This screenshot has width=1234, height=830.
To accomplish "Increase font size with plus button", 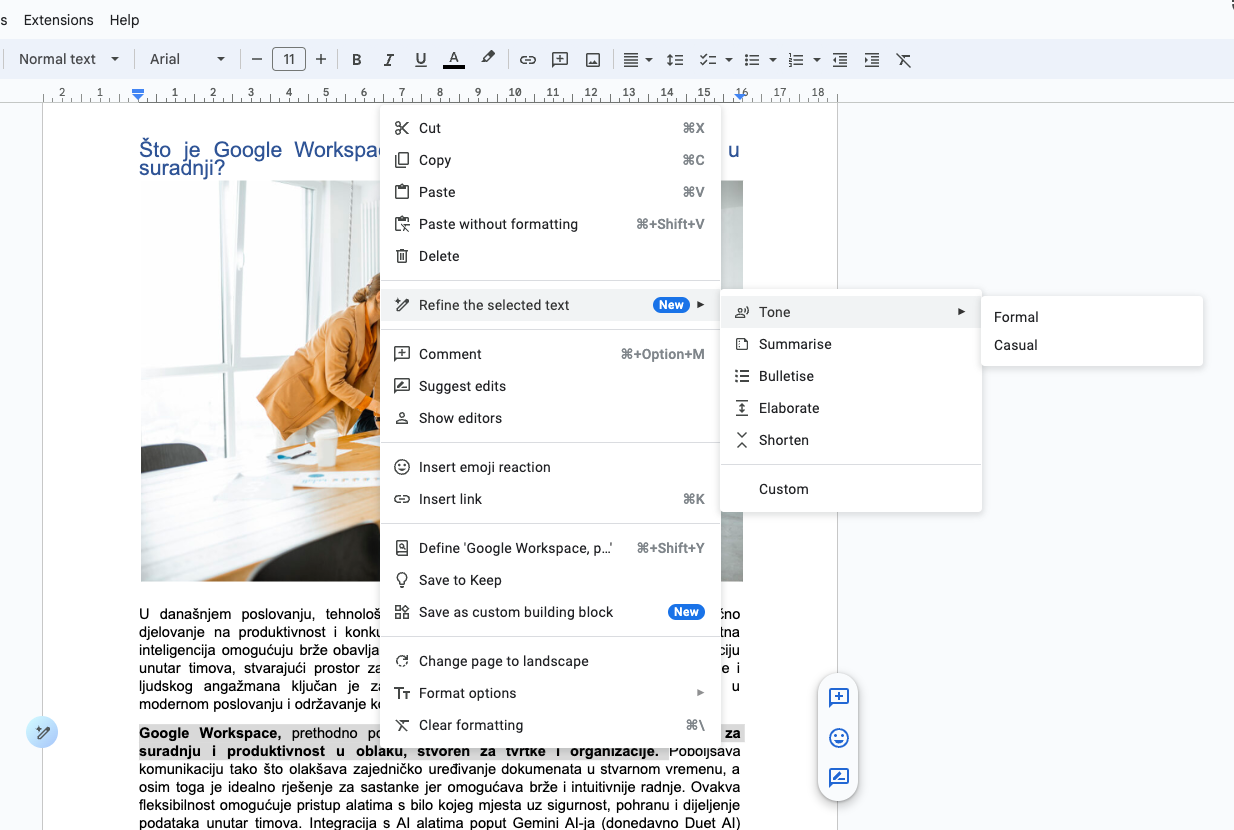I will (x=321, y=60).
